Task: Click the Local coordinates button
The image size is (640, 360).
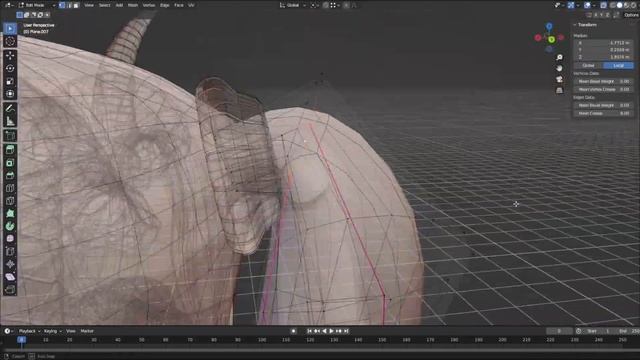Action: [618, 66]
